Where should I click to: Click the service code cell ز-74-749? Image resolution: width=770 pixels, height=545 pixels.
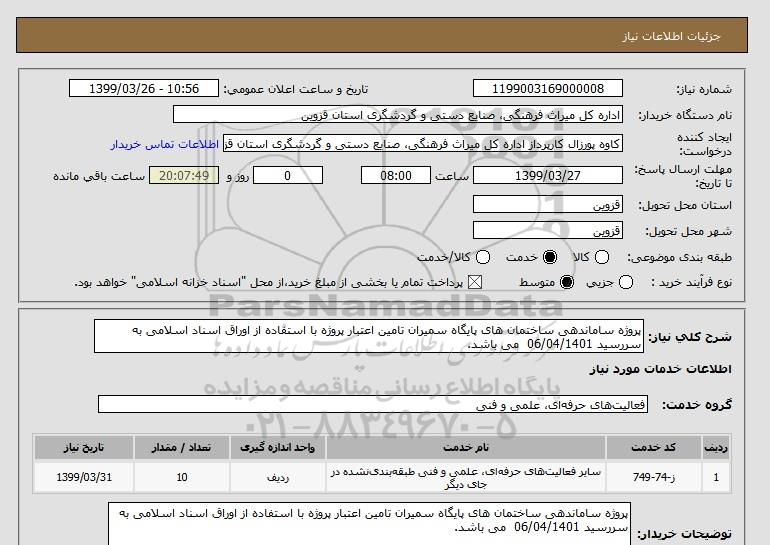[x=654, y=477]
